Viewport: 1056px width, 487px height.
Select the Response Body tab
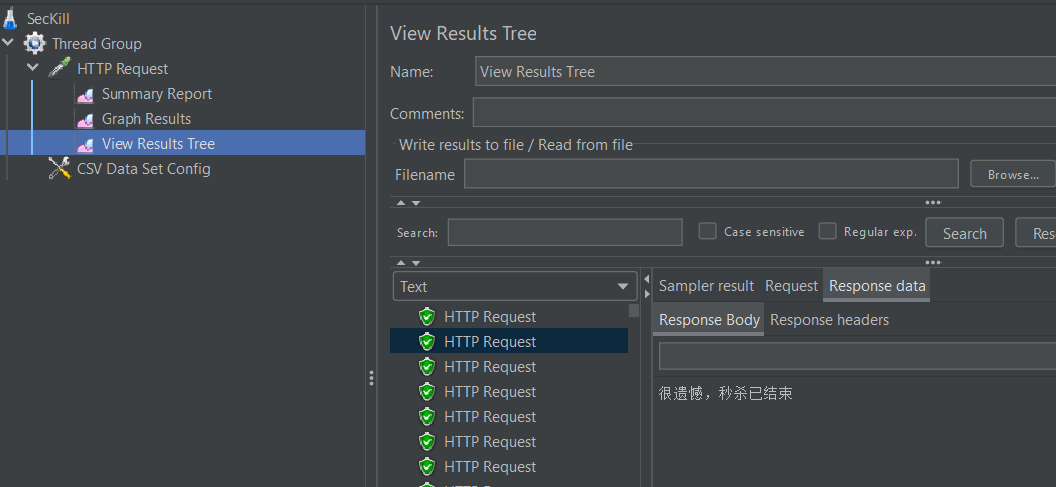coord(708,320)
